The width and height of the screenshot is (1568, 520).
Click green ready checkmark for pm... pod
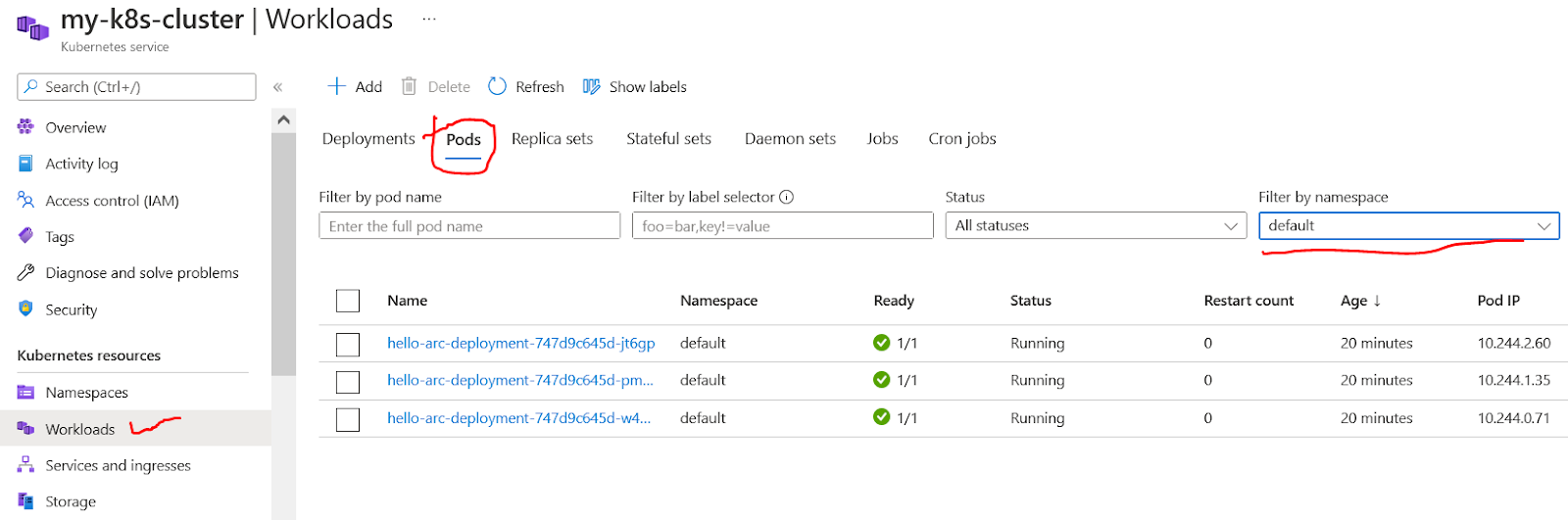click(x=881, y=380)
